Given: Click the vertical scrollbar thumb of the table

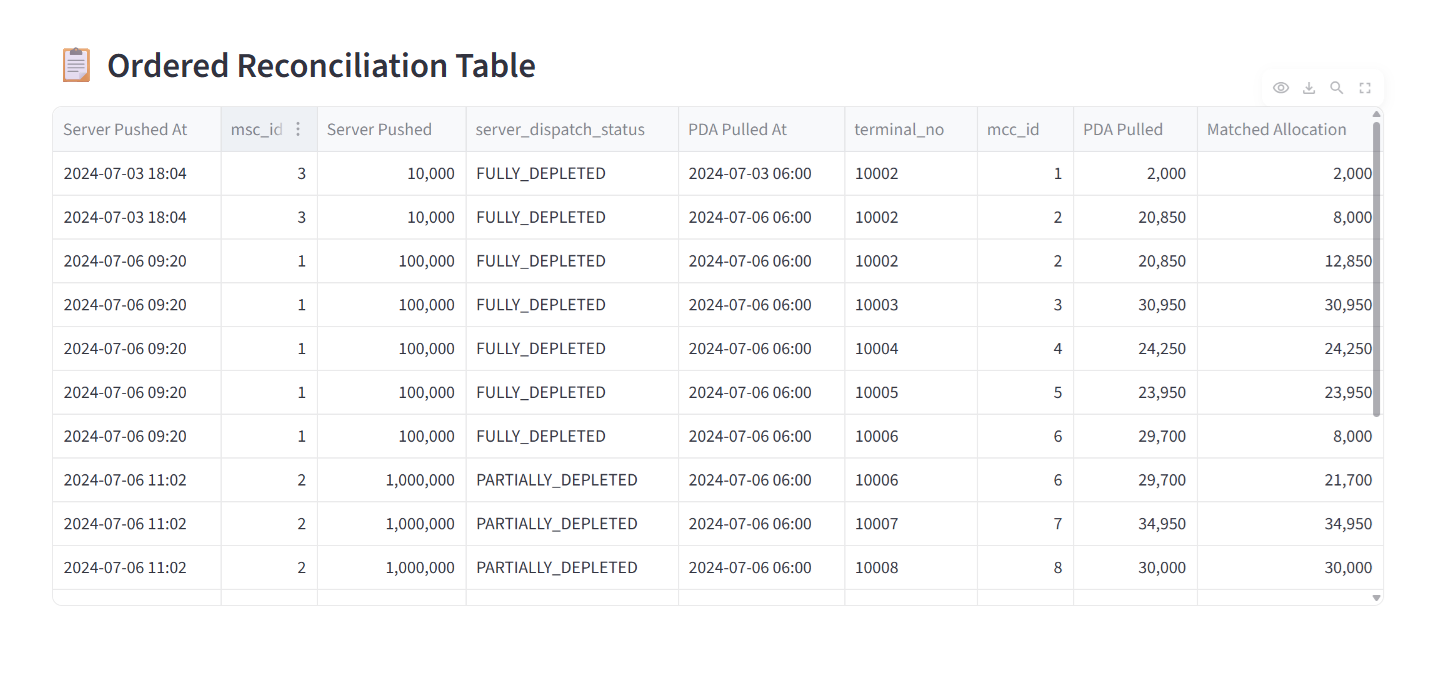Looking at the screenshot, I should click(x=1377, y=268).
